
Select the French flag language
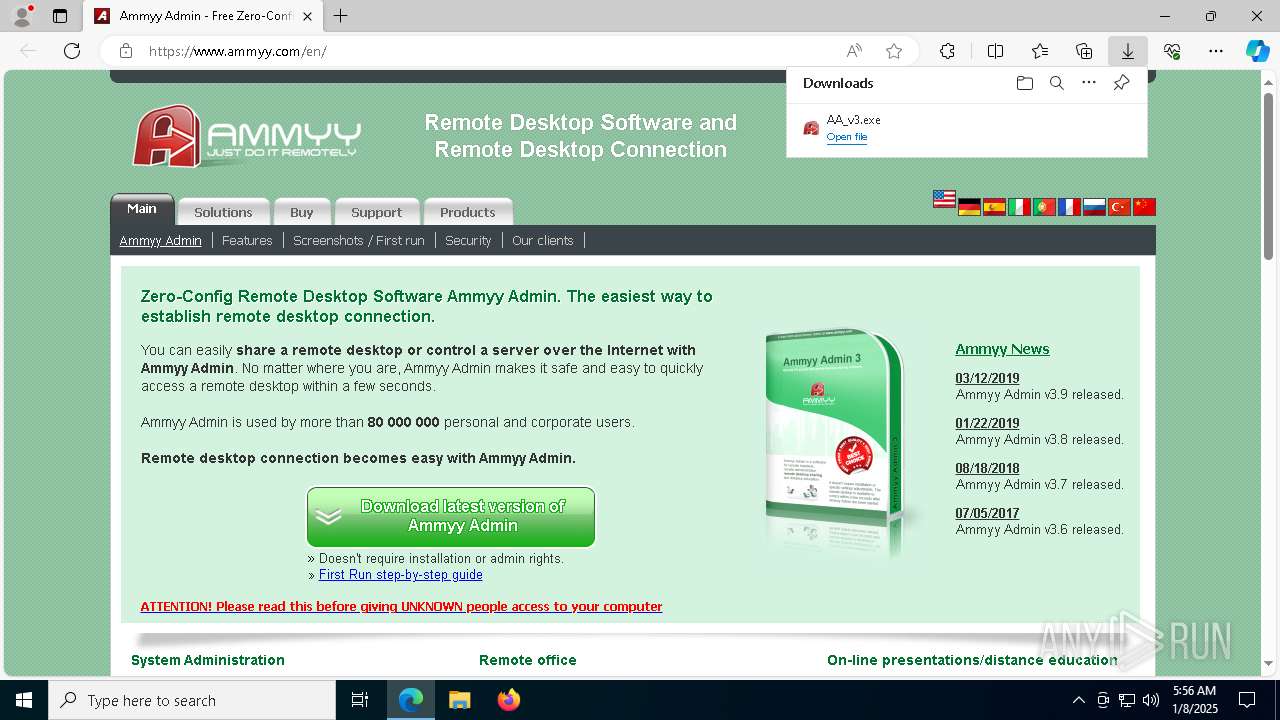1069,207
